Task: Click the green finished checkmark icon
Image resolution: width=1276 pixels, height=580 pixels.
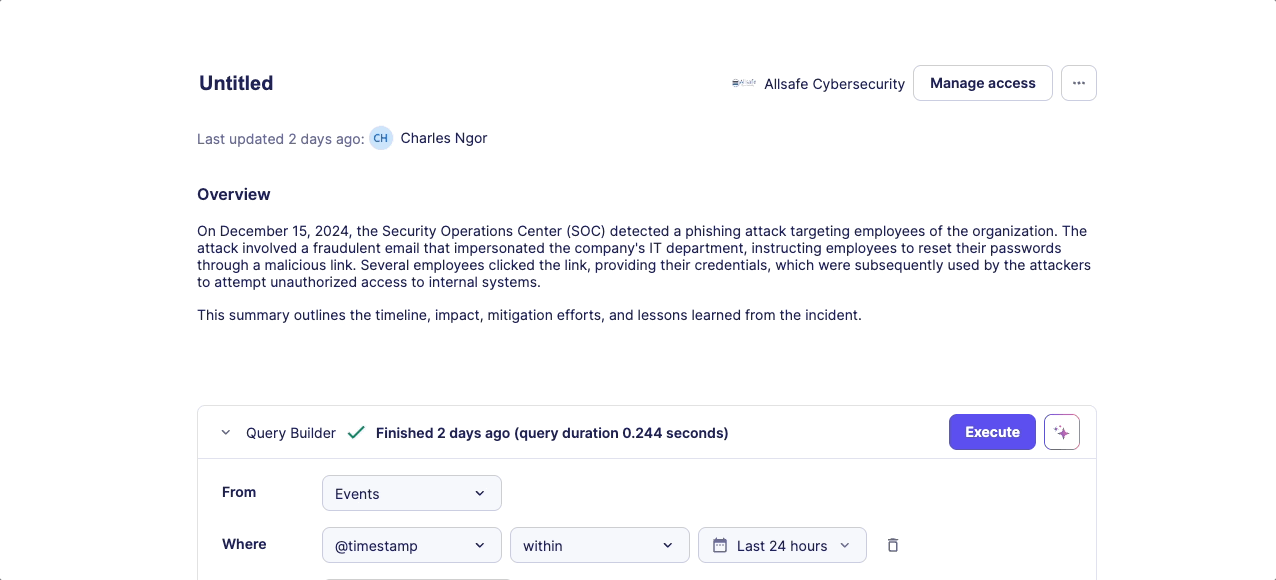Action: click(x=356, y=433)
